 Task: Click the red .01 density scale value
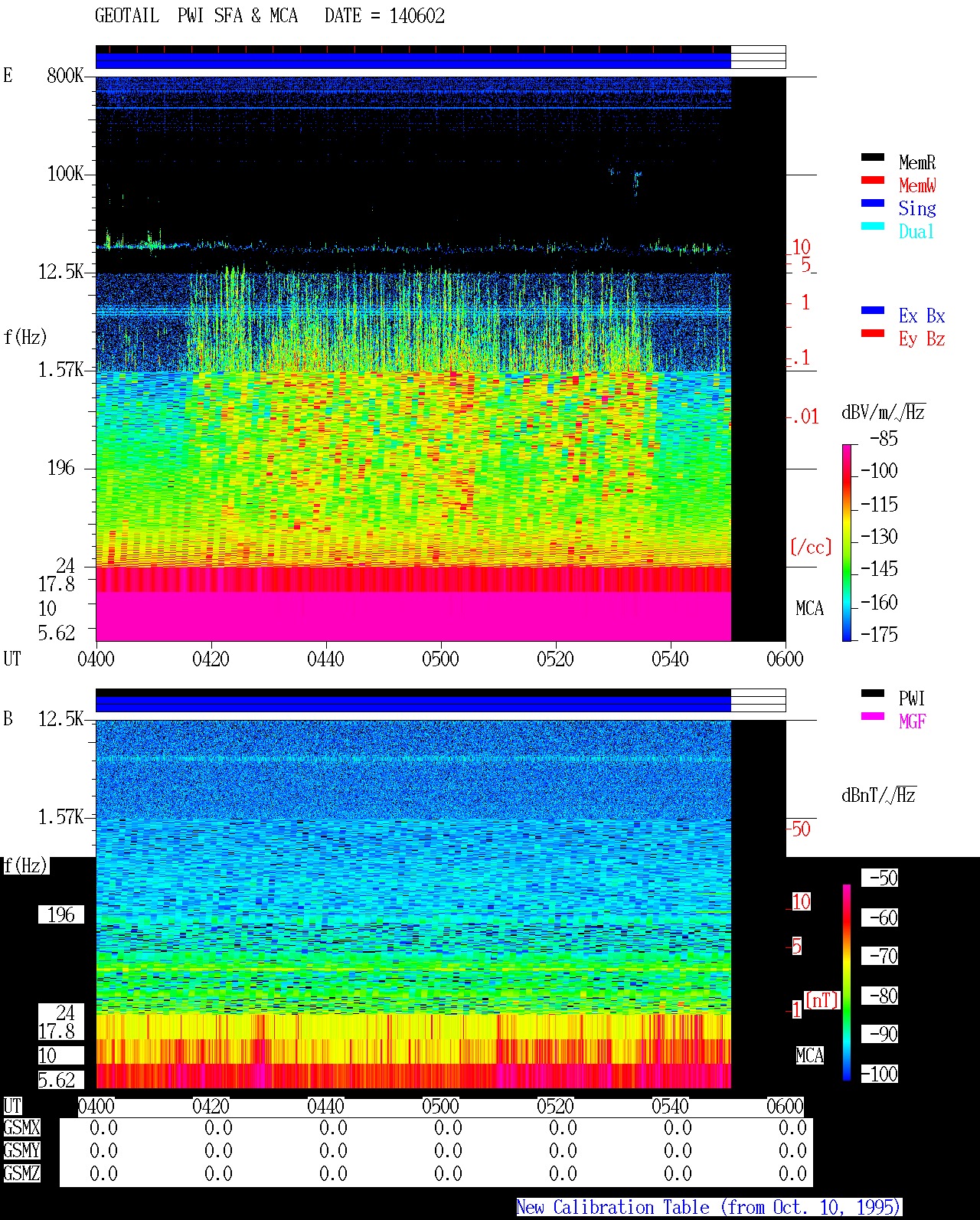pos(805,417)
